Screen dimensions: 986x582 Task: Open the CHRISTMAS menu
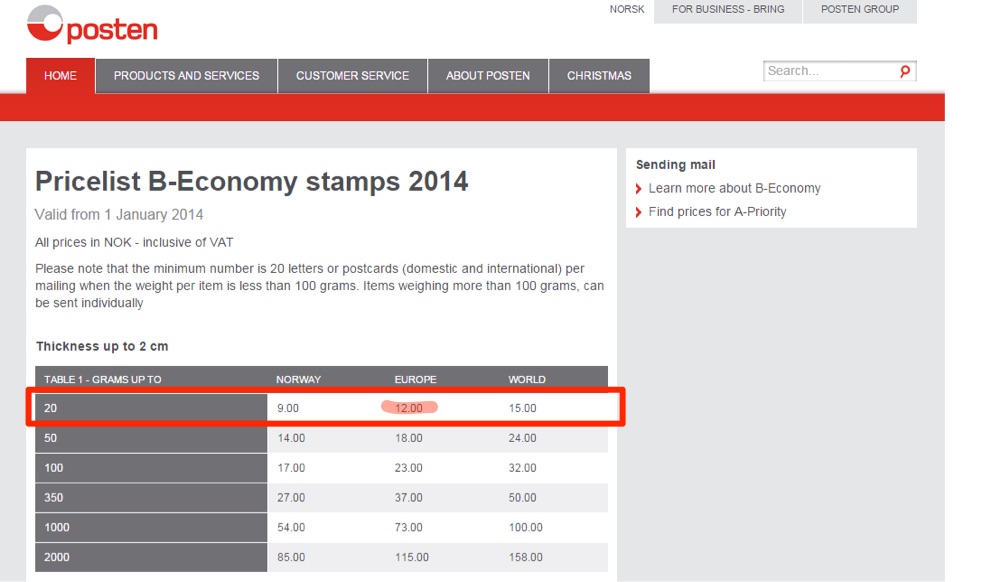599,75
